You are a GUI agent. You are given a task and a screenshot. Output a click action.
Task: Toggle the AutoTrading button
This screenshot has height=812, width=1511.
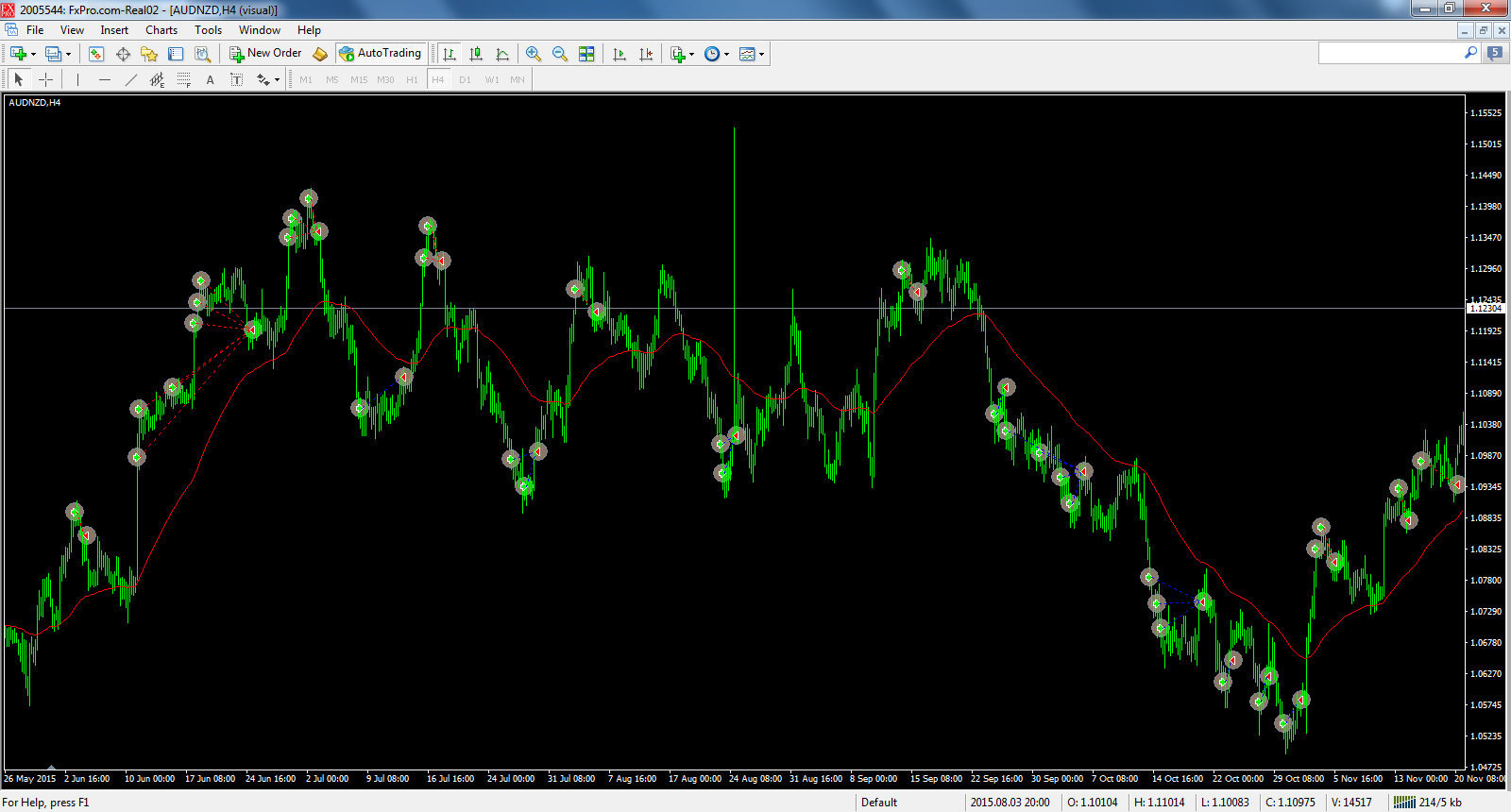(381, 54)
